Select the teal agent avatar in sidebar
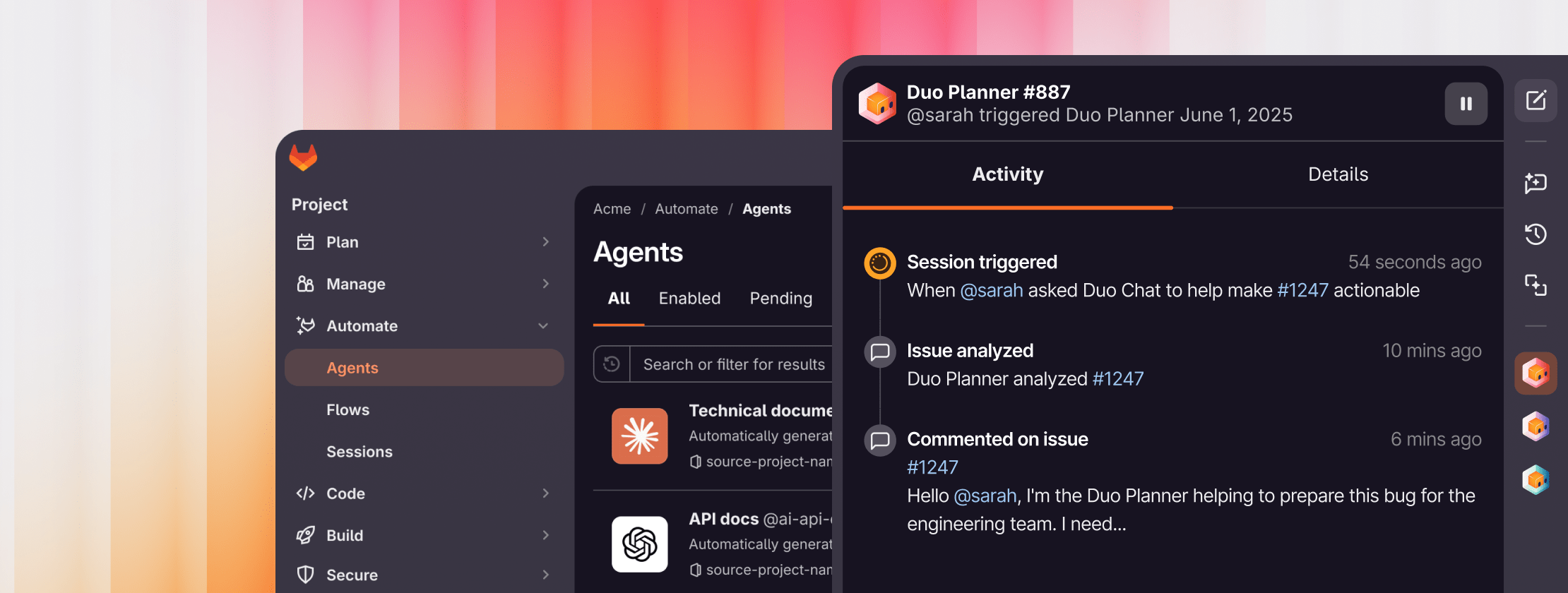 point(1536,480)
